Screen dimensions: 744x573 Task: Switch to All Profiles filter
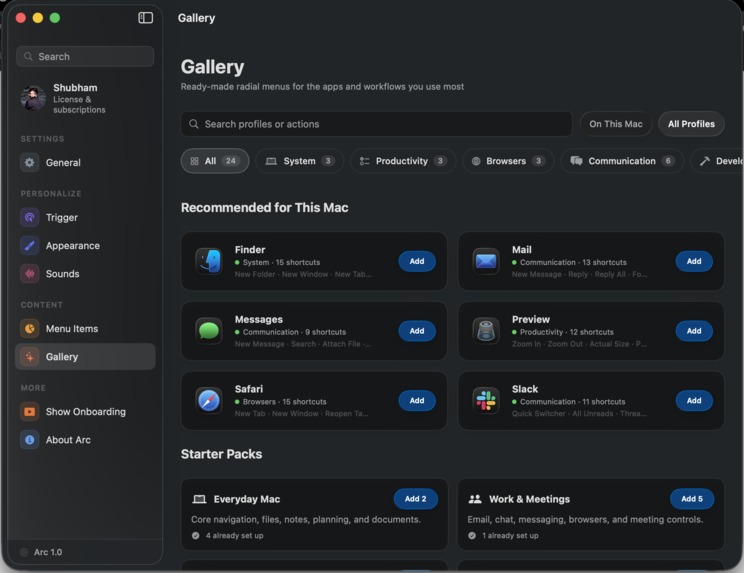click(x=691, y=124)
